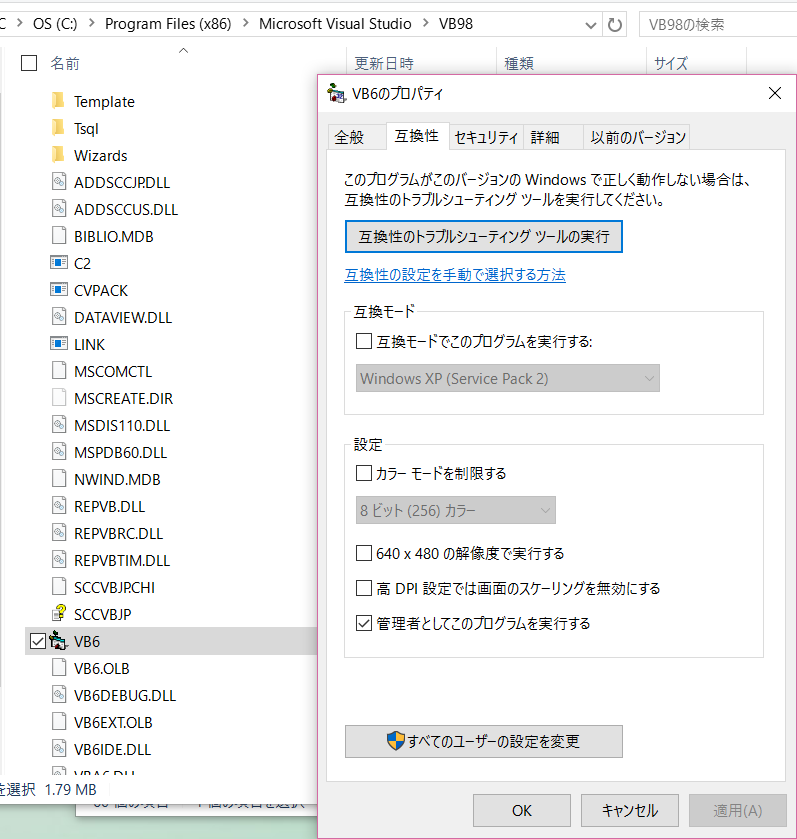
Task: Close the VB6のプロパティ dialog
Action: (x=775, y=93)
